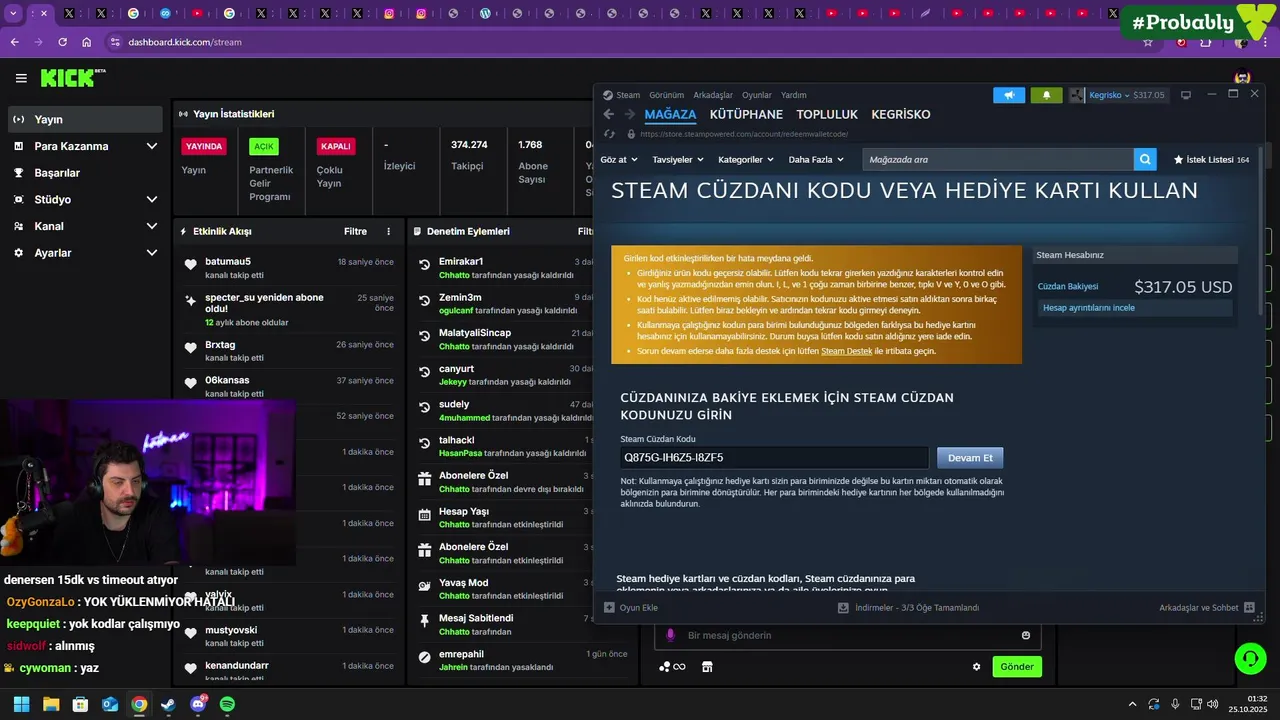Reload the Chrome page

coord(62,42)
